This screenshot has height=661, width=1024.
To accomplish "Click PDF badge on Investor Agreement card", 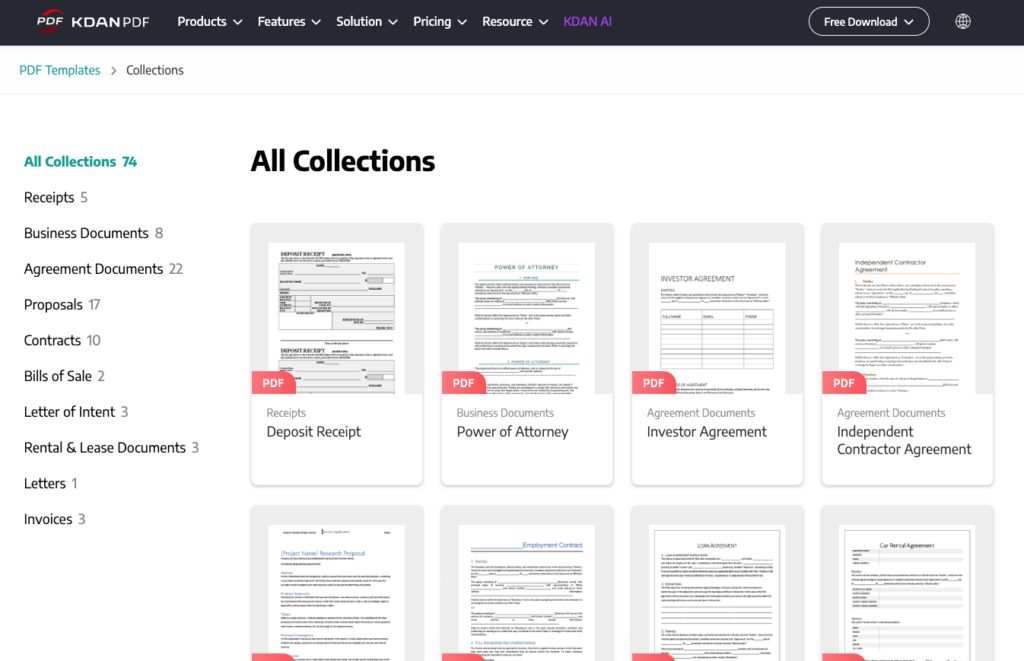I will 653,383.
